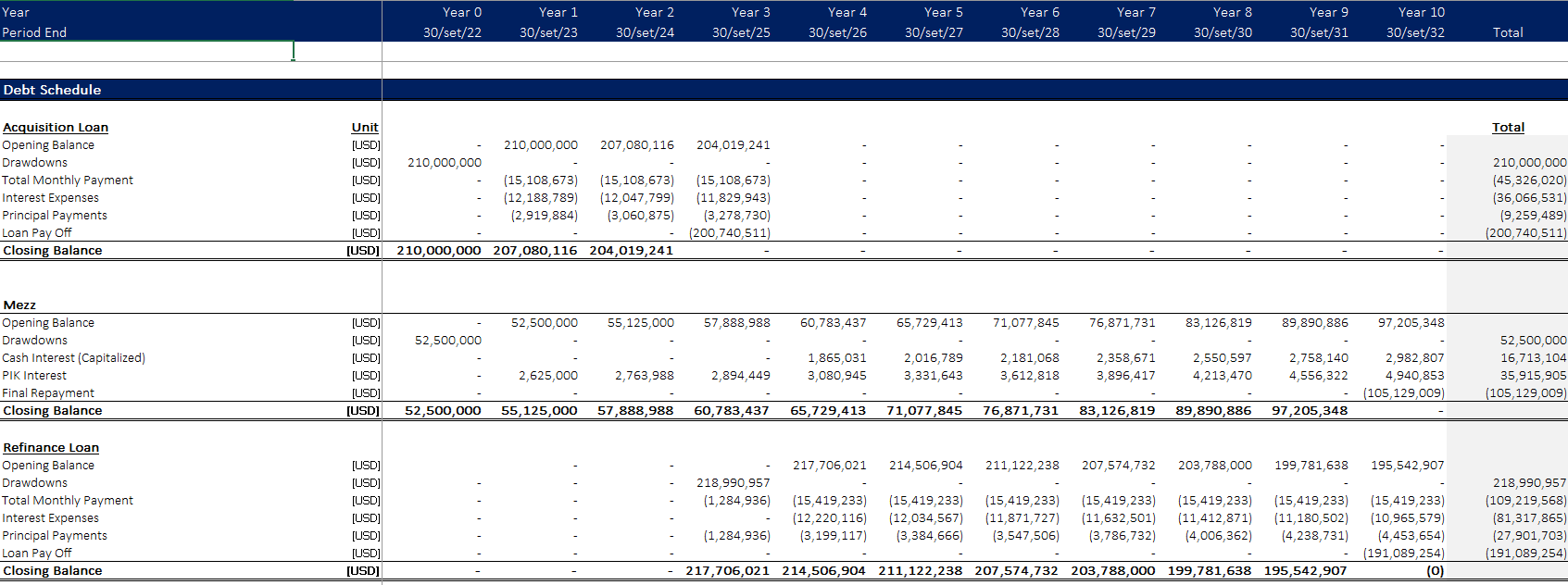This screenshot has height=585, width=1568.
Task: Select Acquisition closing balance 204,019,241
Action: coord(631,251)
